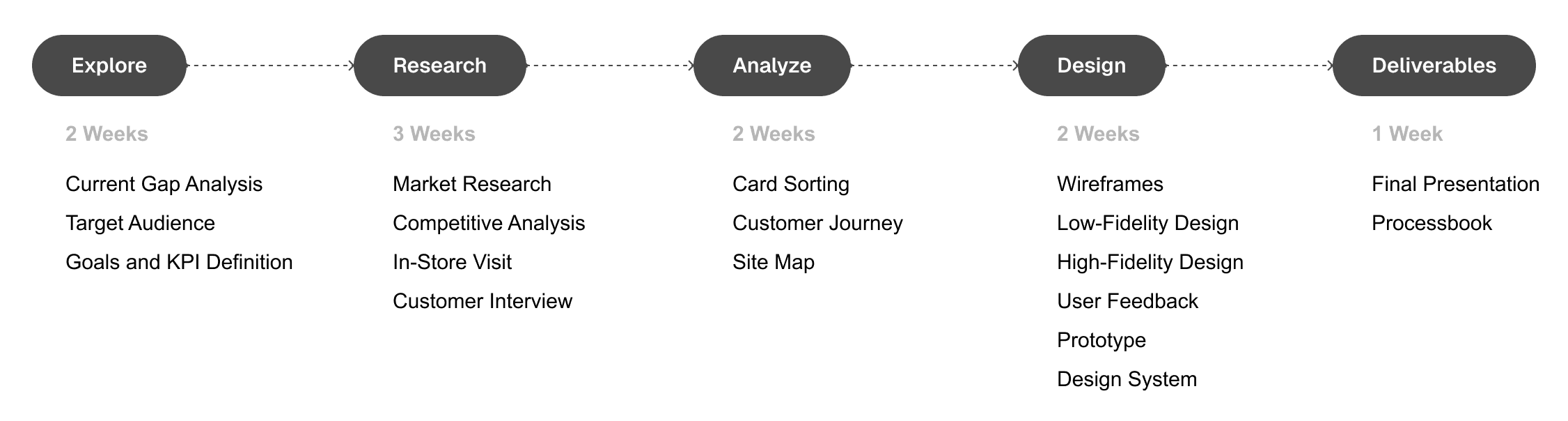Click the Goals and KPI Definition text
The image size is (1568, 421).
179,262
